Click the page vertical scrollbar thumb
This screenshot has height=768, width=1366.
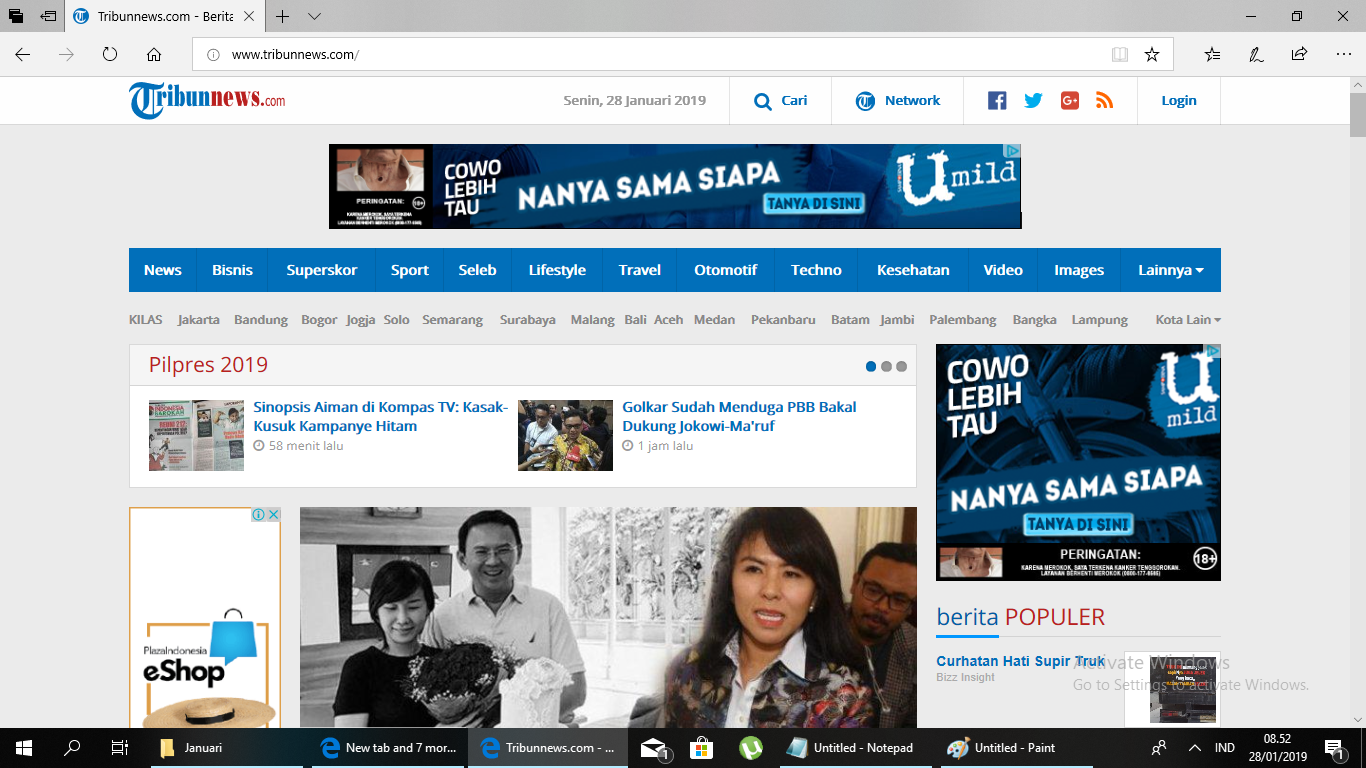point(1357,115)
